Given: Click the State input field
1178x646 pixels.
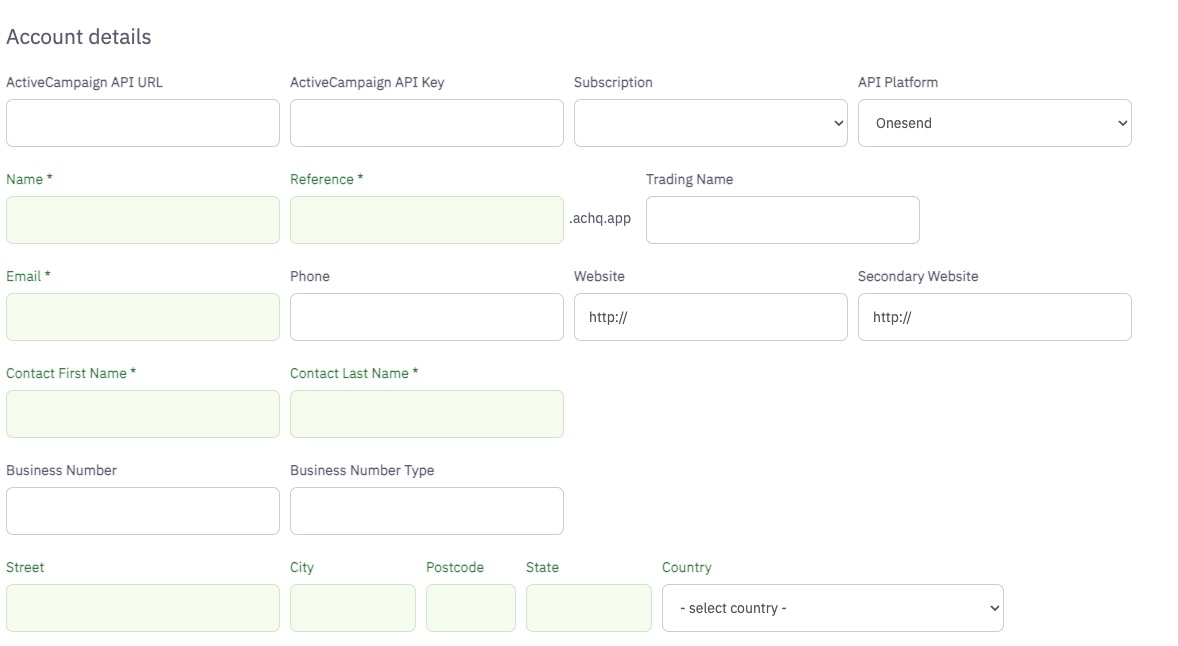Looking at the screenshot, I should (x=589, y=608).
